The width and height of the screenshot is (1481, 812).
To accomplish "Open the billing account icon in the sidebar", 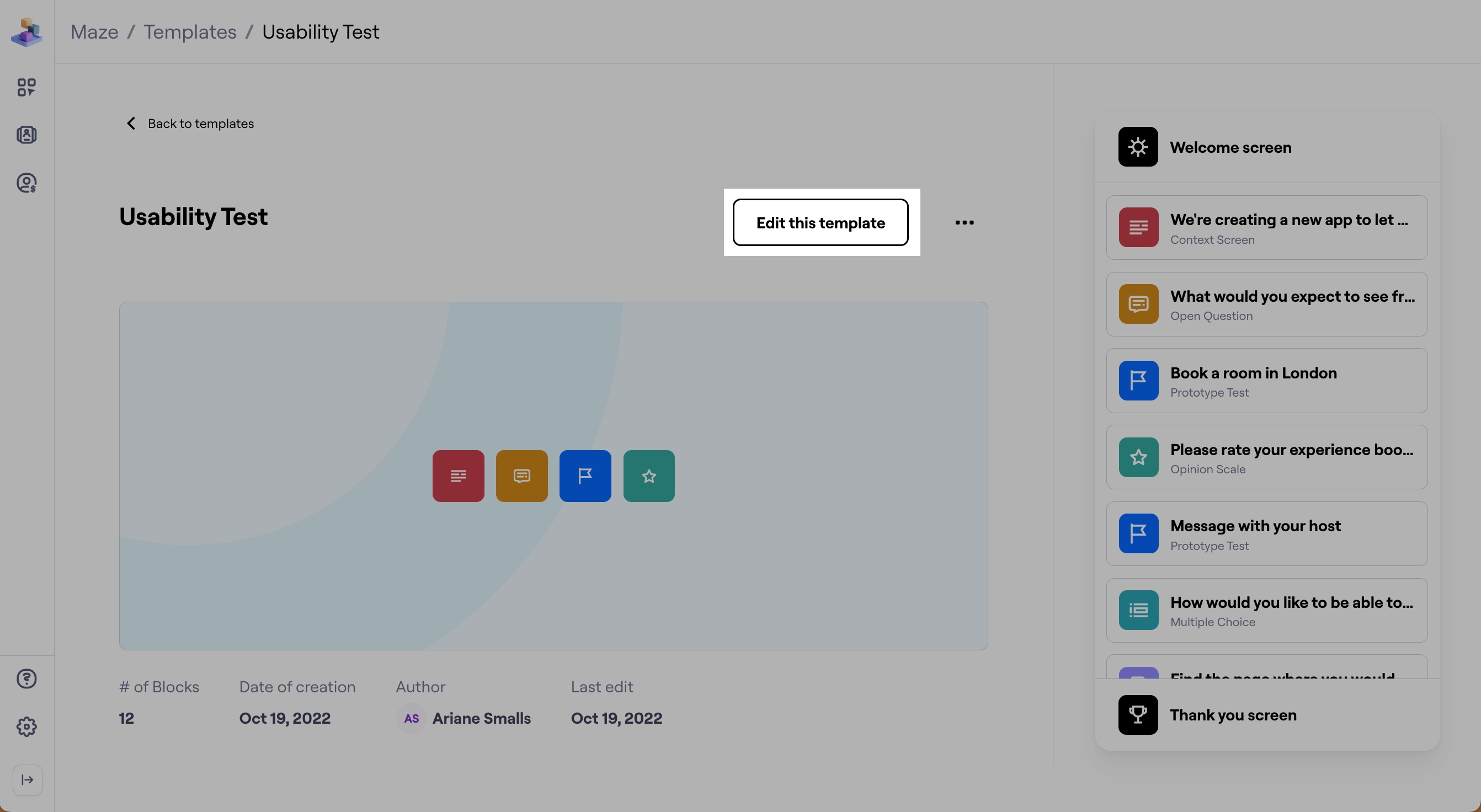I will [x=26, y=183].
